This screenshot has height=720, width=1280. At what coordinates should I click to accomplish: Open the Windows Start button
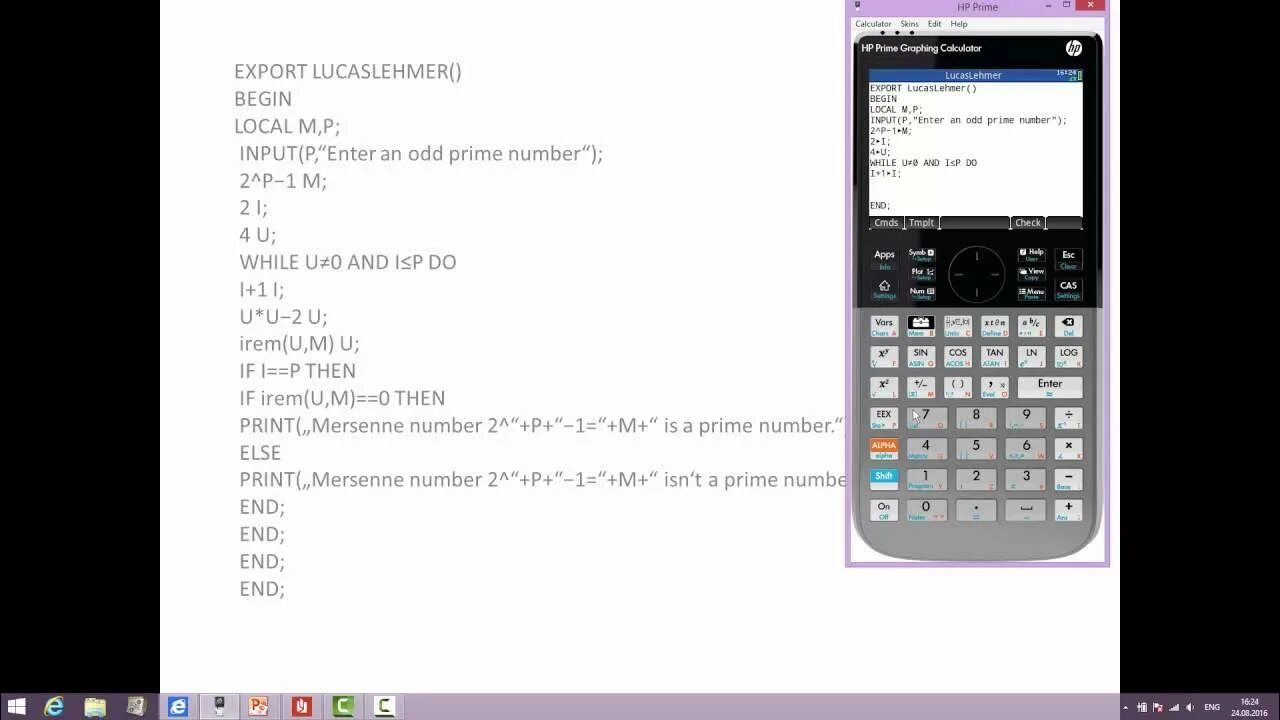(x=16, y=707)
